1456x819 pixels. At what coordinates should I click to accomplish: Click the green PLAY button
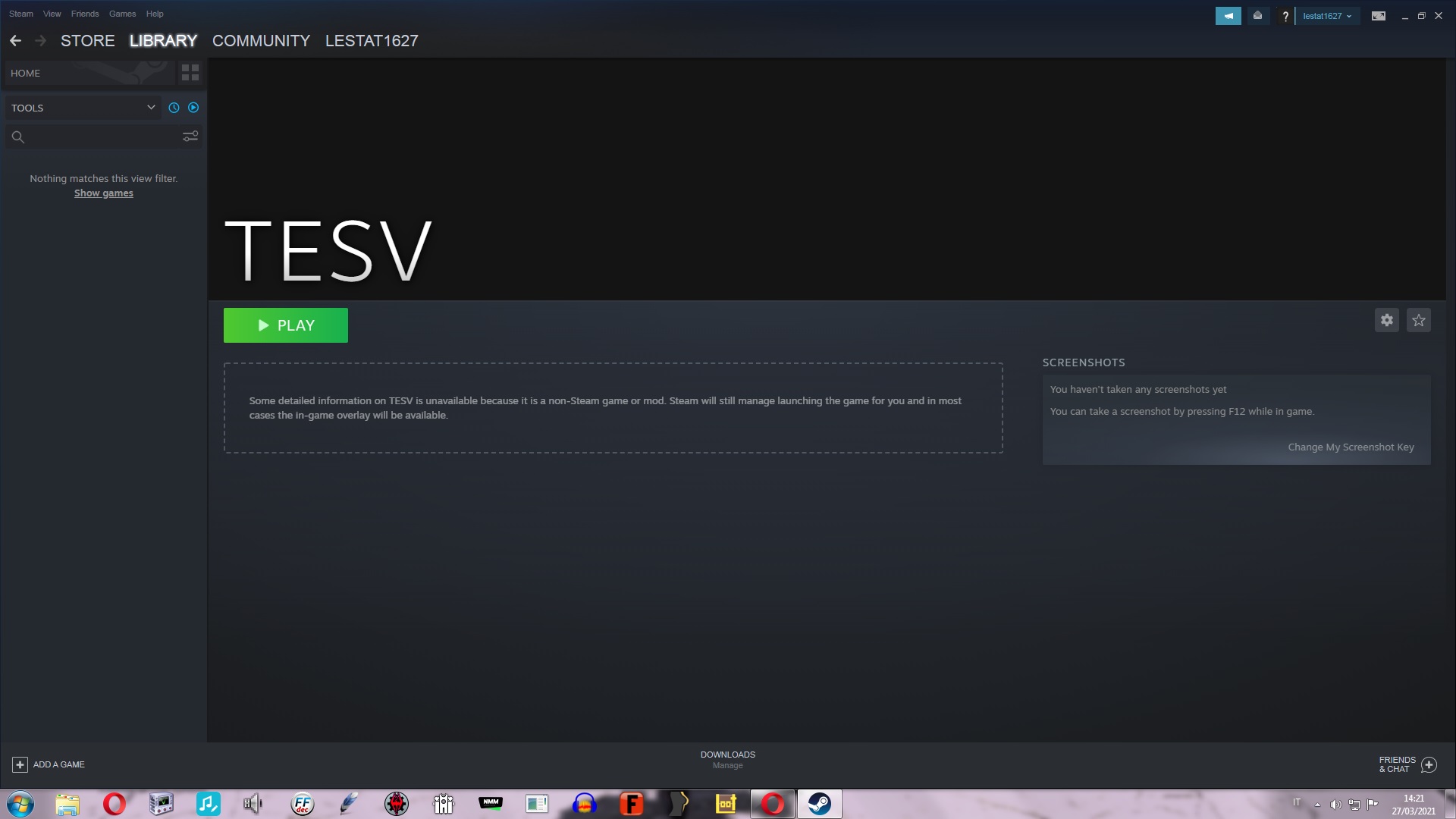(286, 325)
